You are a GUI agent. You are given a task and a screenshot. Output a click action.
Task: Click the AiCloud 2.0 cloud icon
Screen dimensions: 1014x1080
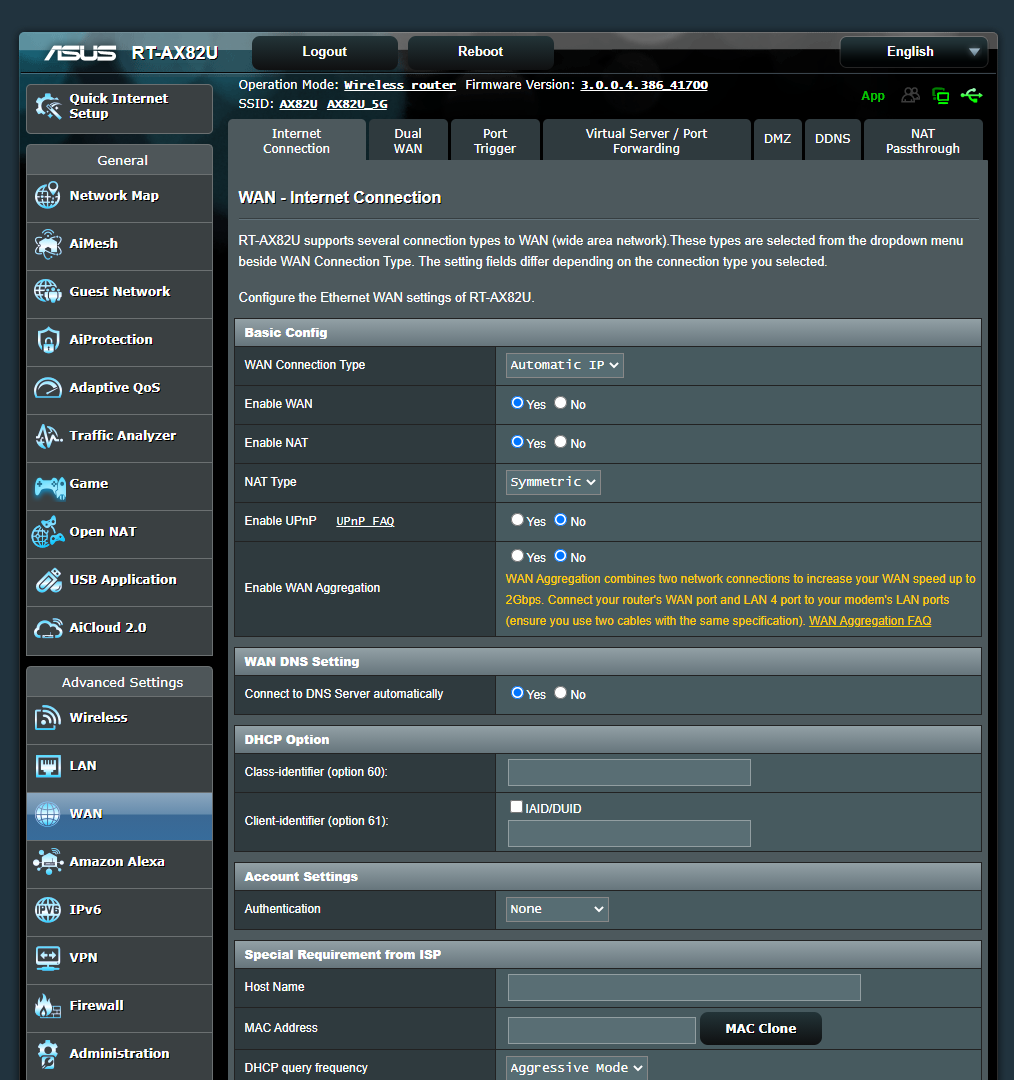pyautogui.click(x=48, y=628)
